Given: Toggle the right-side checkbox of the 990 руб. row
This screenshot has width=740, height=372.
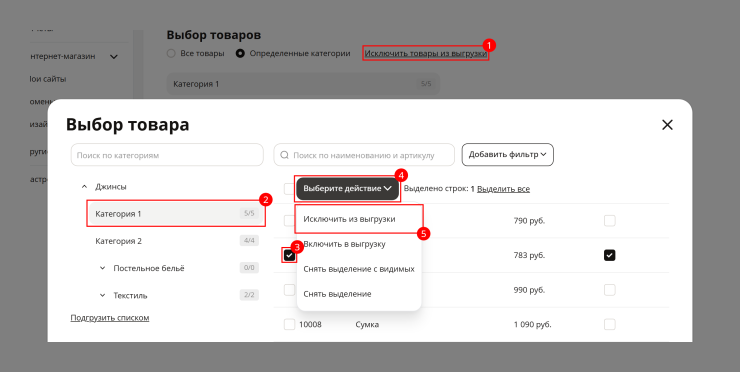Looking at the screenshot, I should 610,290.
